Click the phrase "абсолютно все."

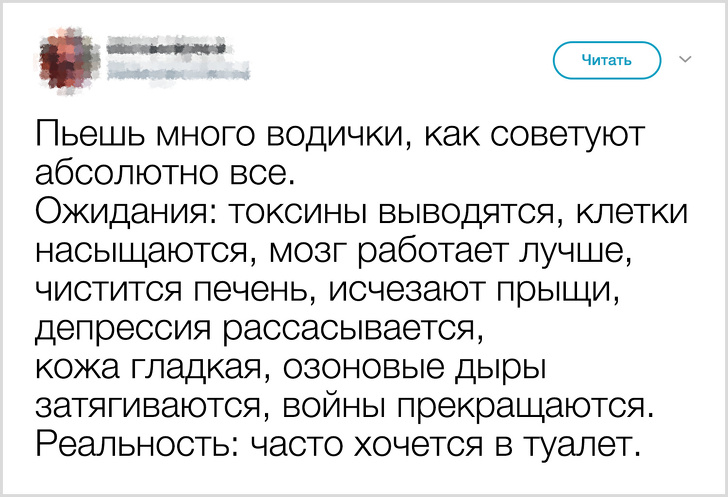[166, 172]
